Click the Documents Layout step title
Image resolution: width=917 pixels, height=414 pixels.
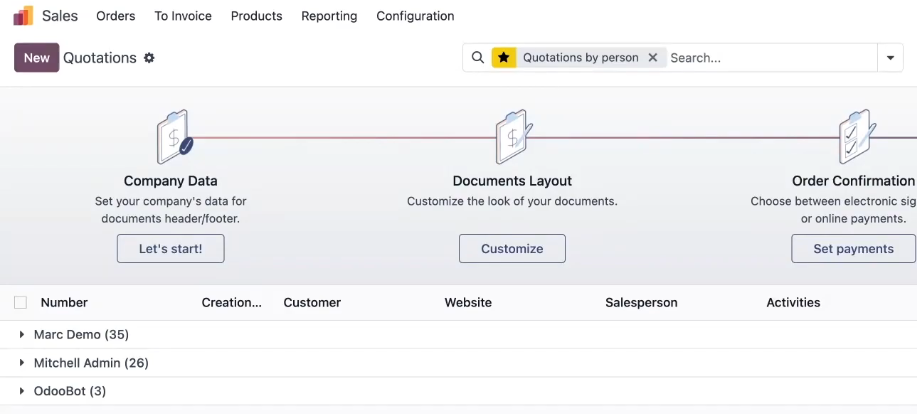point(512,181)
